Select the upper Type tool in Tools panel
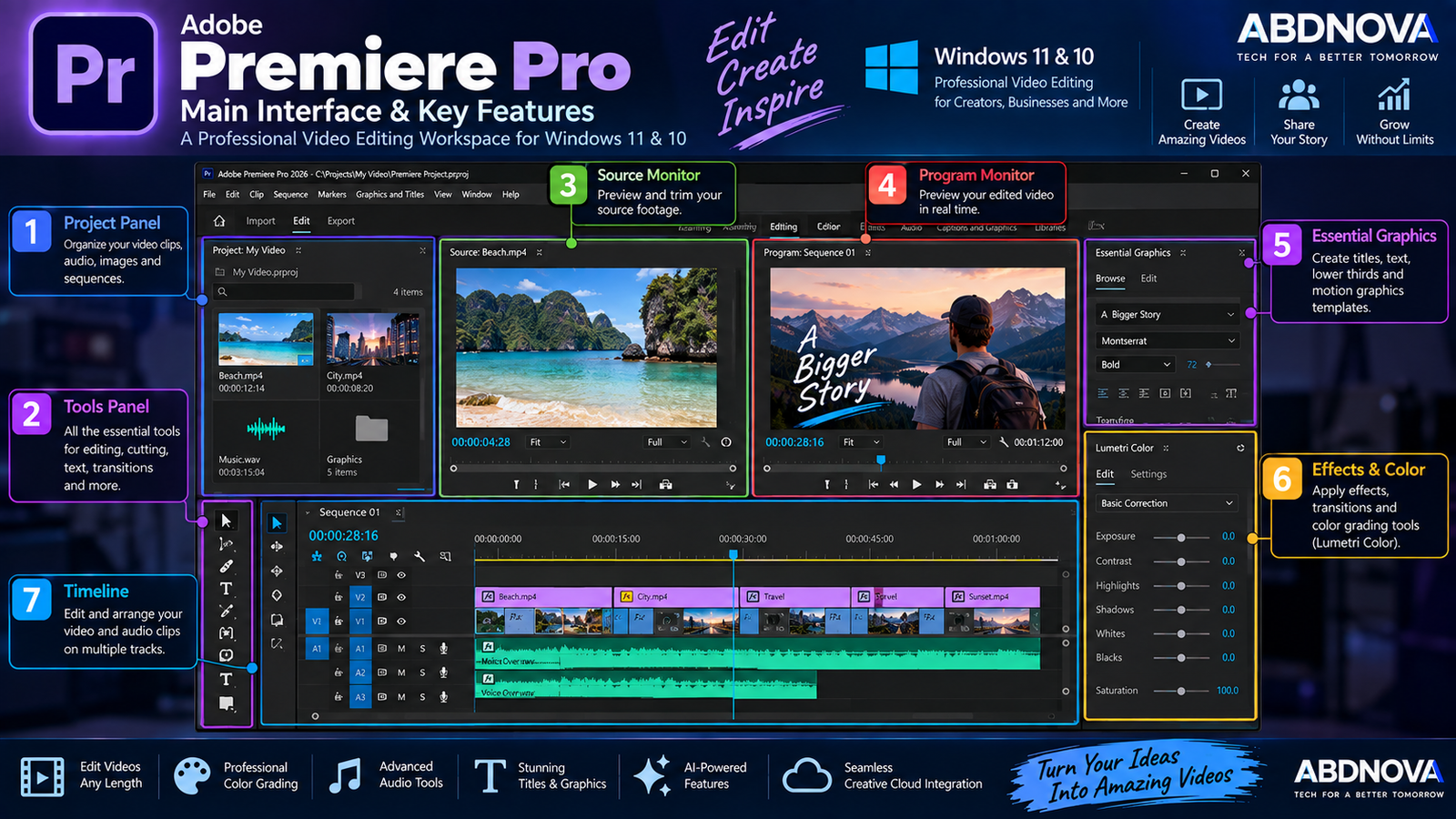 click(227, 589)
